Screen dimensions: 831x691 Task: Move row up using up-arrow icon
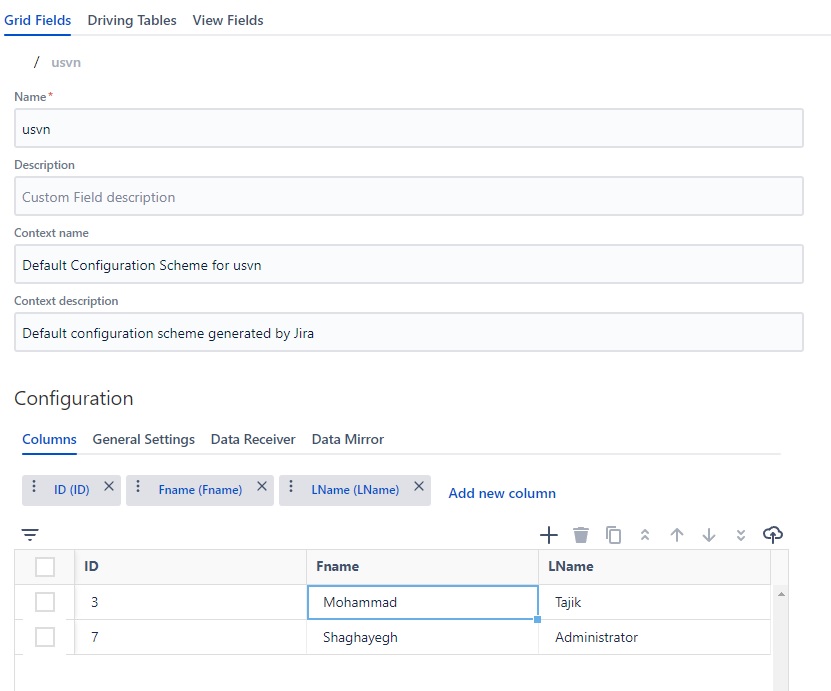pos(677,534)
